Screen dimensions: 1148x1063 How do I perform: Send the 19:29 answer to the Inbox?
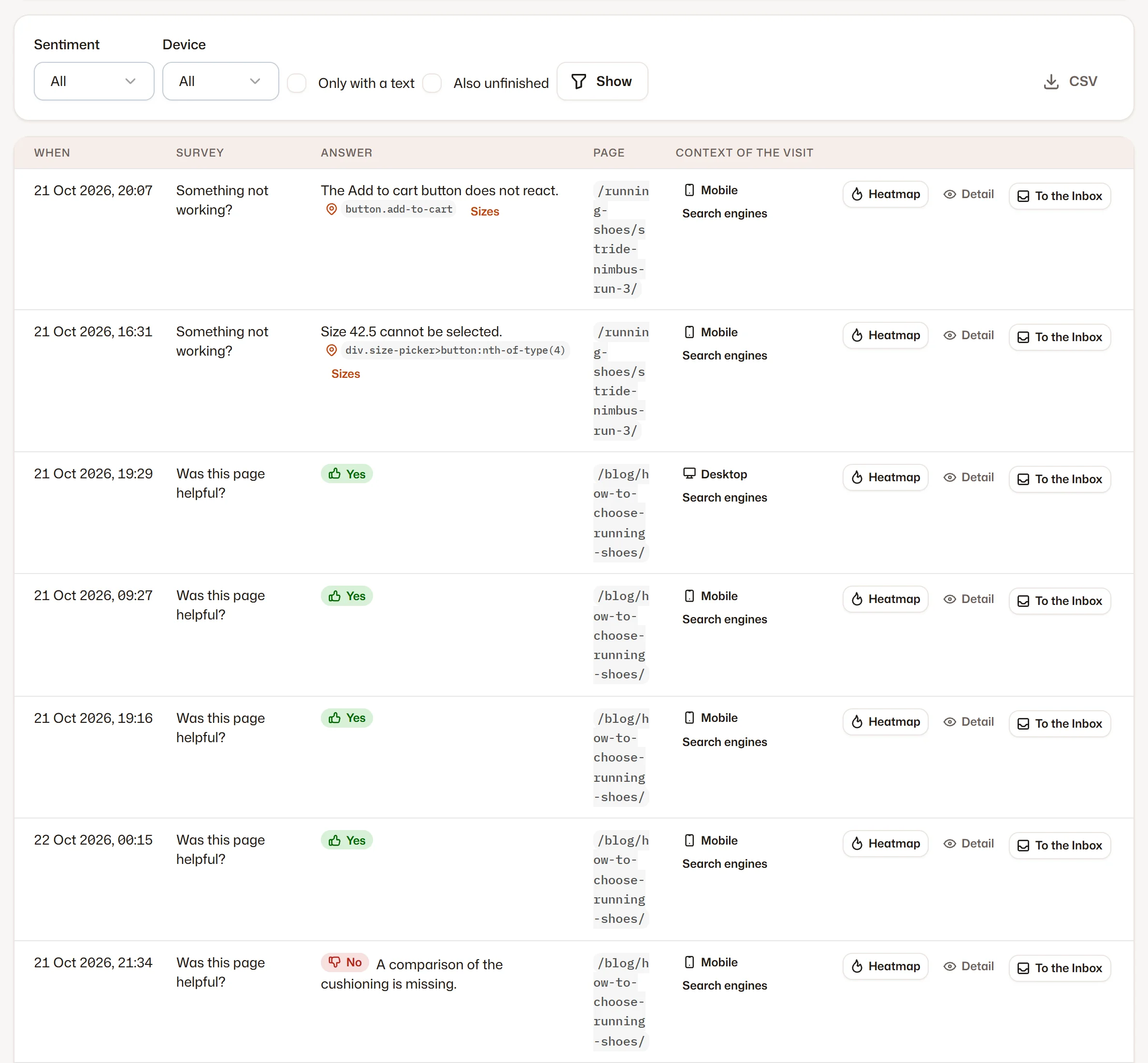point(1060,479)
